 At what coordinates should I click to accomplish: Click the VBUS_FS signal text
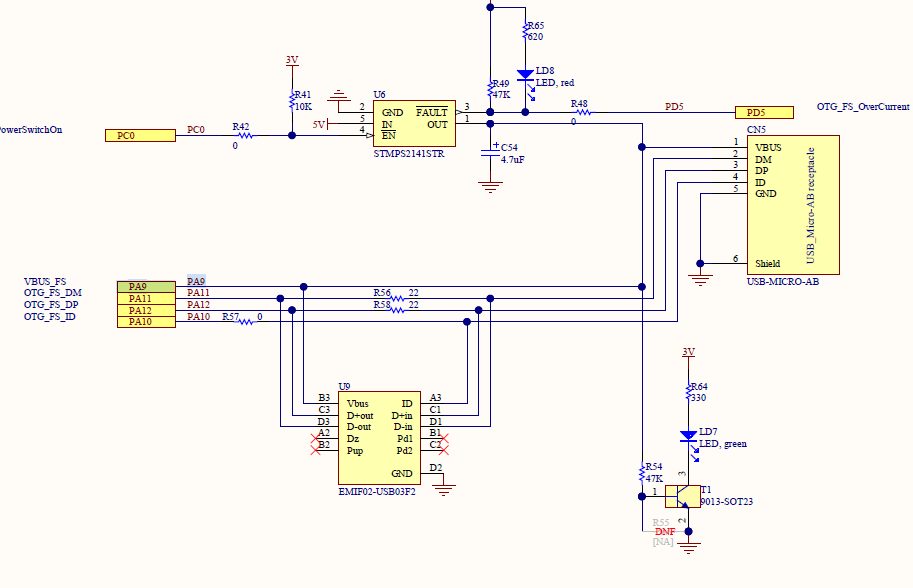click(x=45, y=281)
